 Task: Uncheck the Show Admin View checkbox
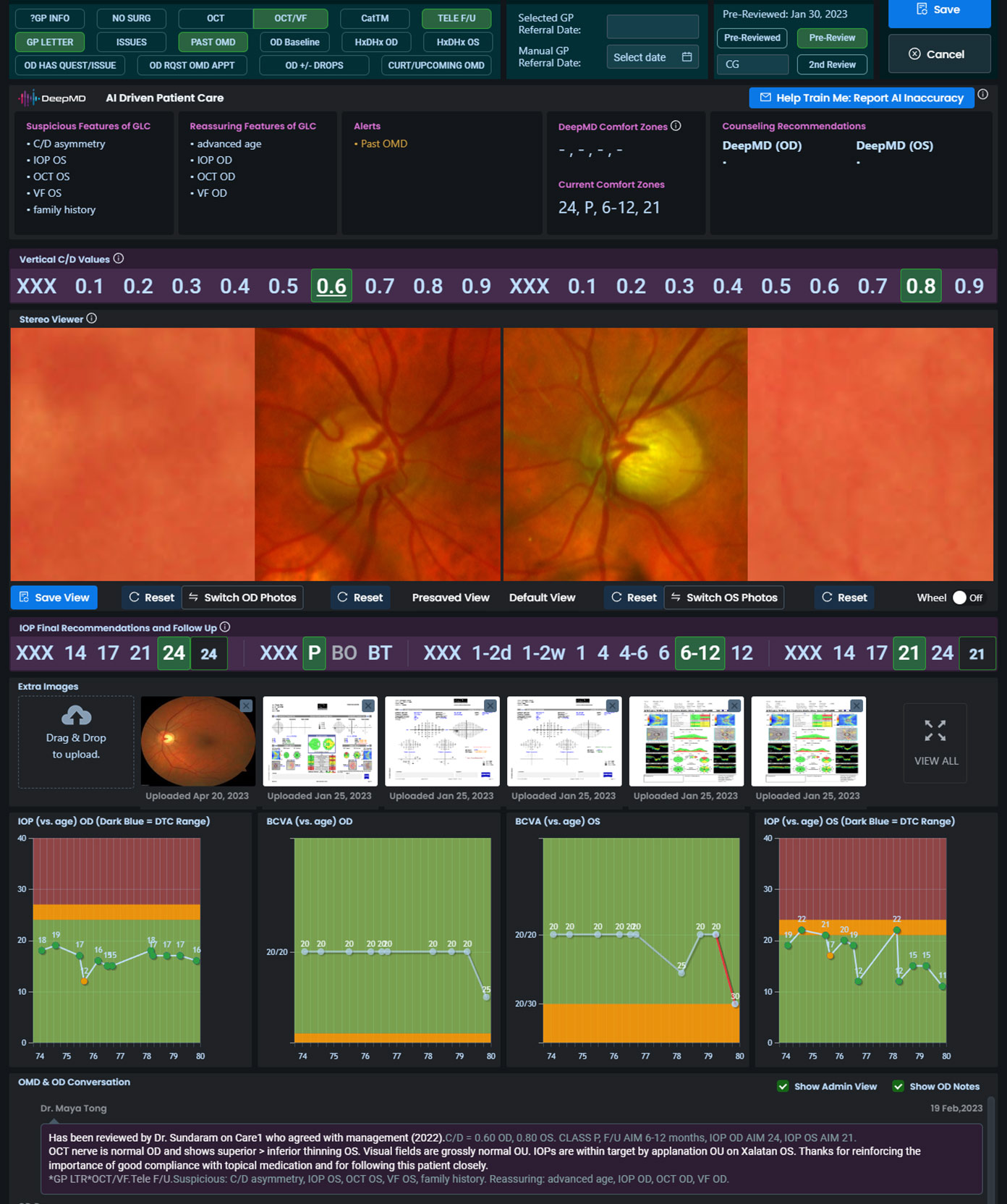(x=783, y=1086)
